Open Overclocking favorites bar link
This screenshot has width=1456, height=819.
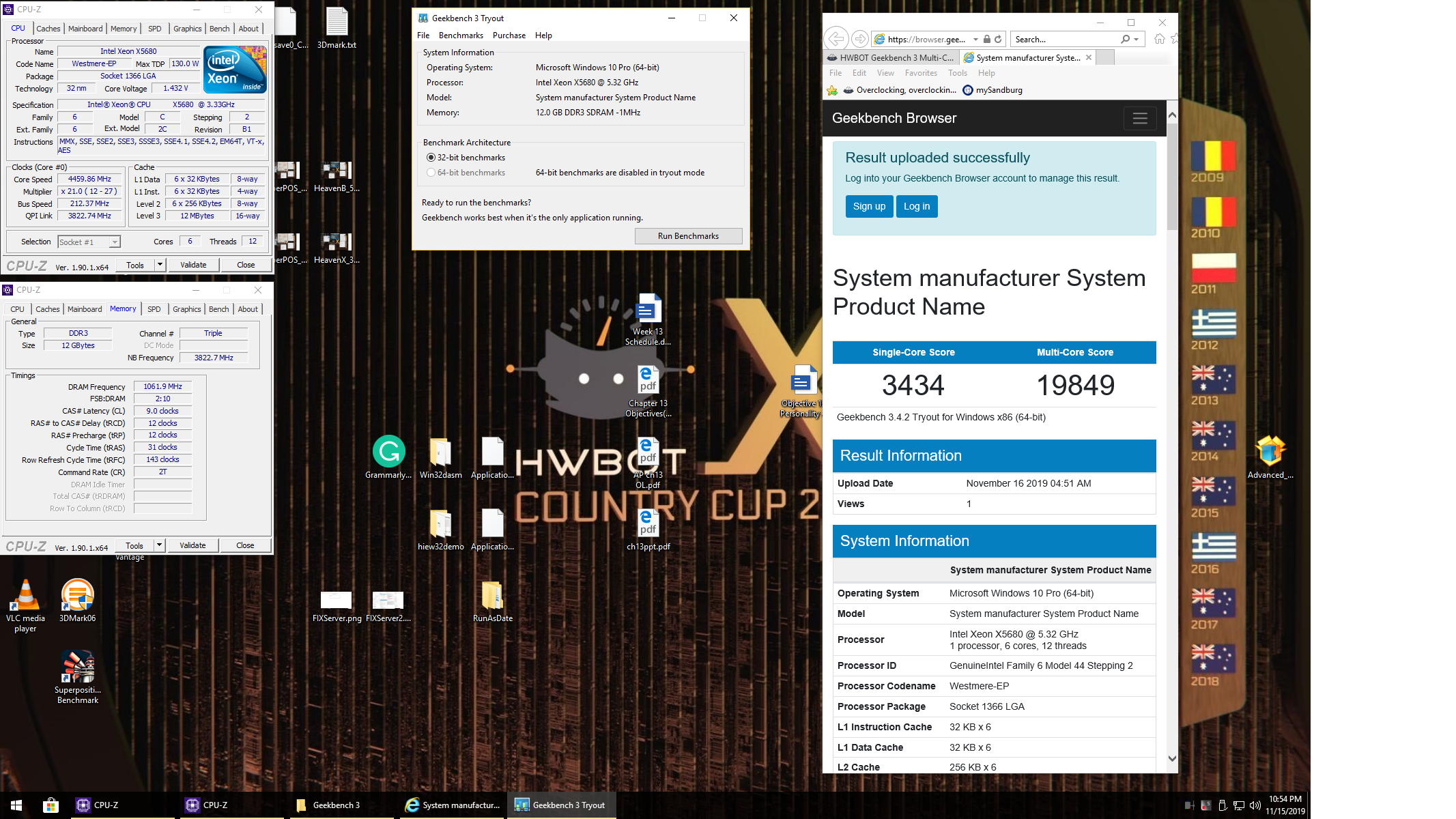point(900,90)
